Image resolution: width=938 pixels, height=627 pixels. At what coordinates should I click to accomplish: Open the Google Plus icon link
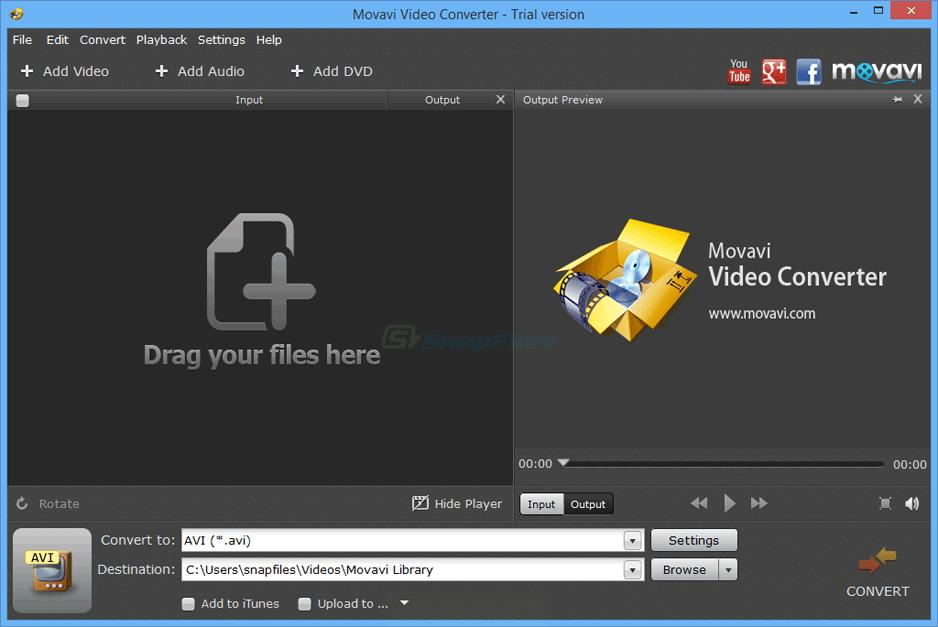pyautogui.click(x=774, y=71)
